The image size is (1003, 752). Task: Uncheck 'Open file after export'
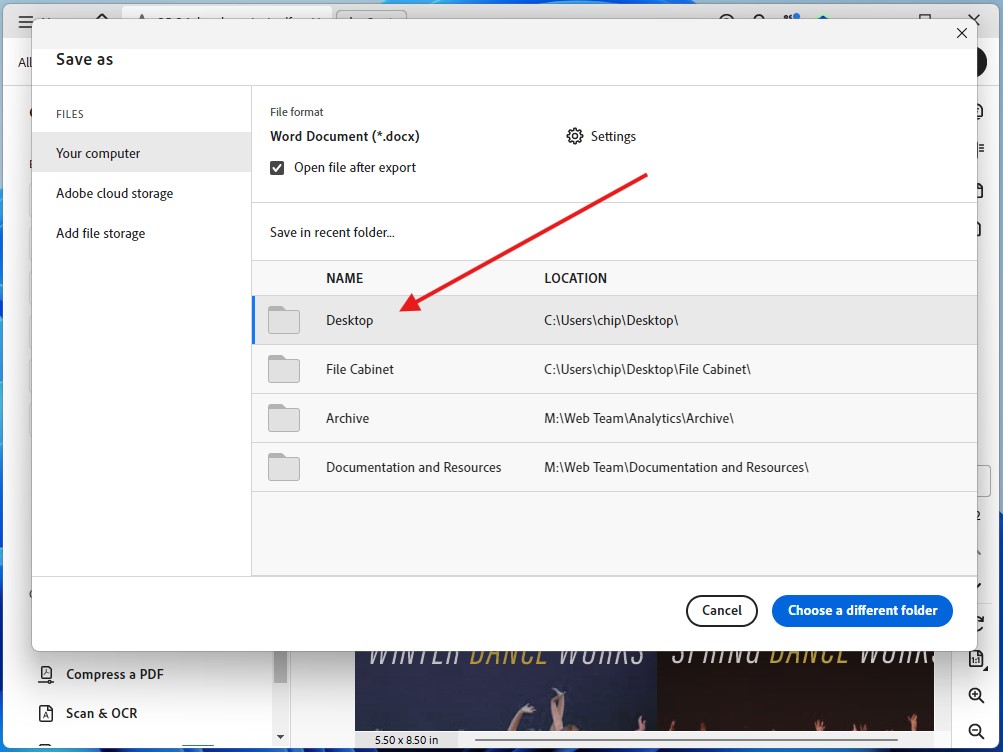[276, 167]
